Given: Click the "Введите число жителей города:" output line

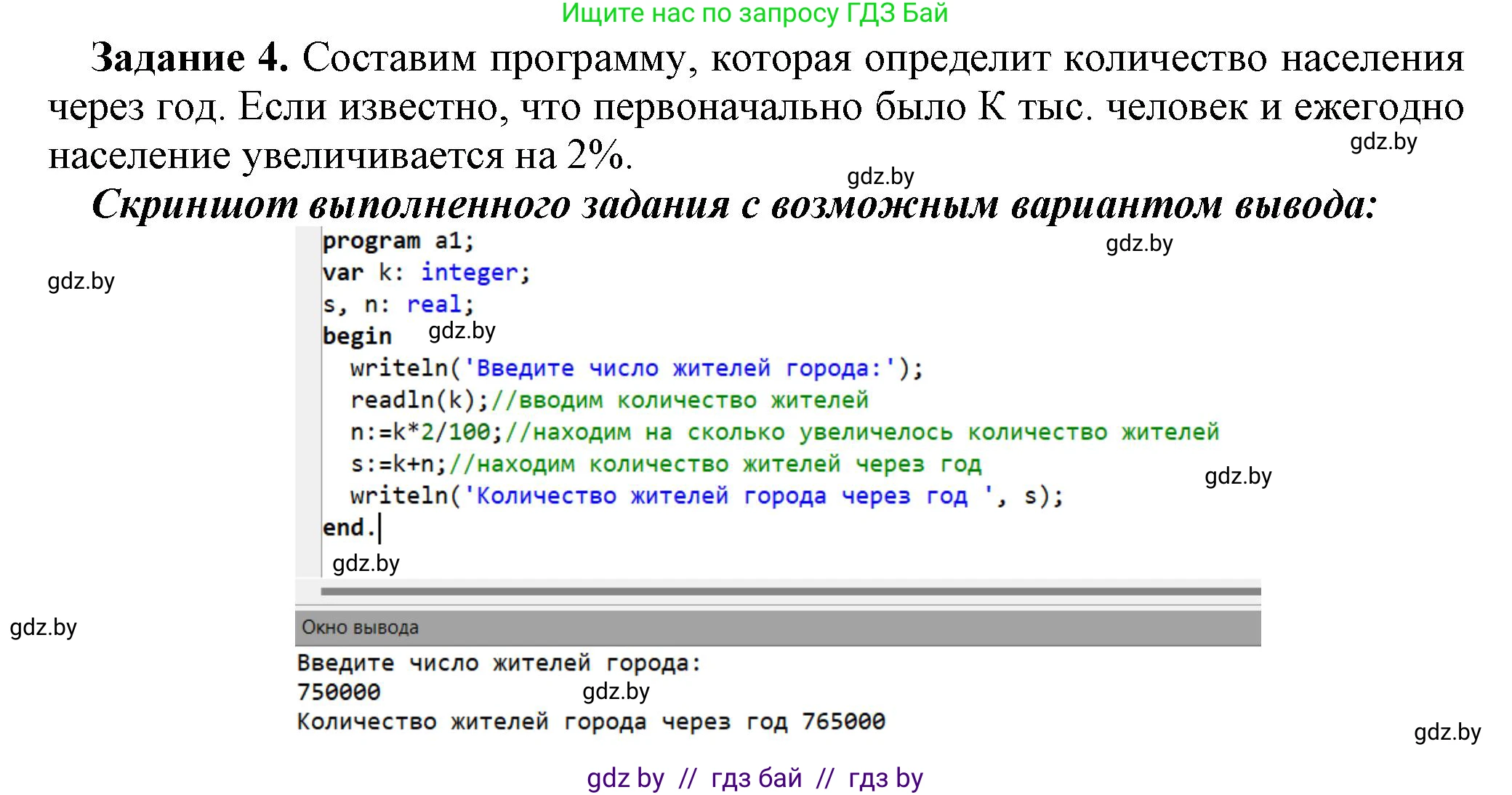Looking at the screenshot, I should (498, 662).
